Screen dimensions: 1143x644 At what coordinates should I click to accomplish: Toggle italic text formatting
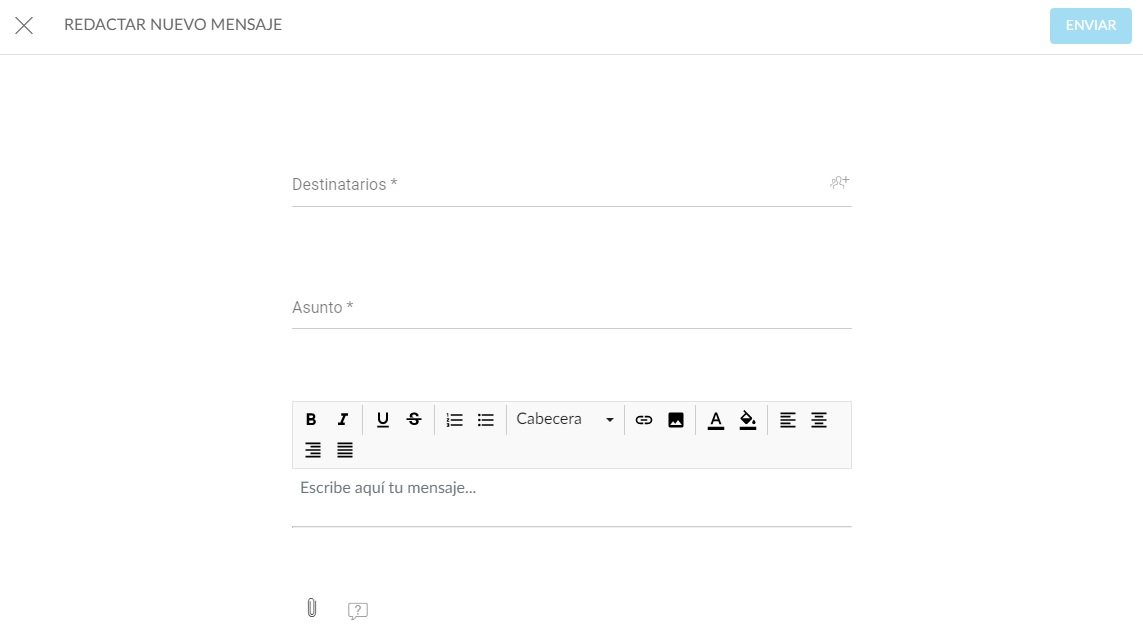pos(343,420)
